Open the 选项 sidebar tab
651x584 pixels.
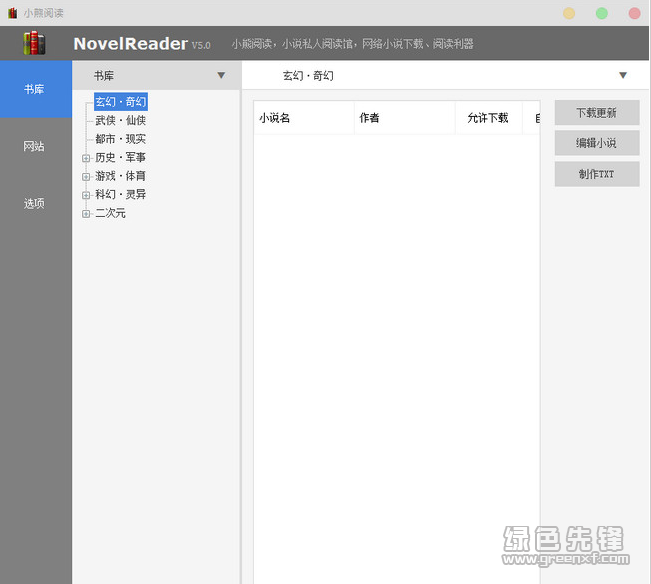coord(36,203)
